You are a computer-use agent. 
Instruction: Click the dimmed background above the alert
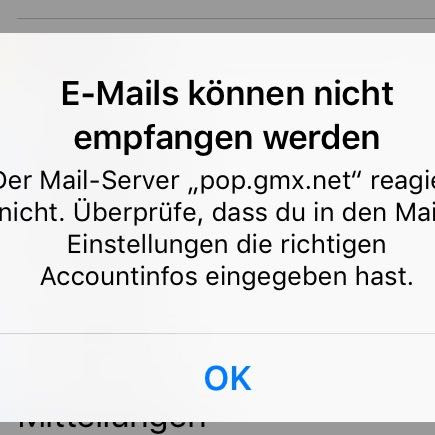click(217, 16)
